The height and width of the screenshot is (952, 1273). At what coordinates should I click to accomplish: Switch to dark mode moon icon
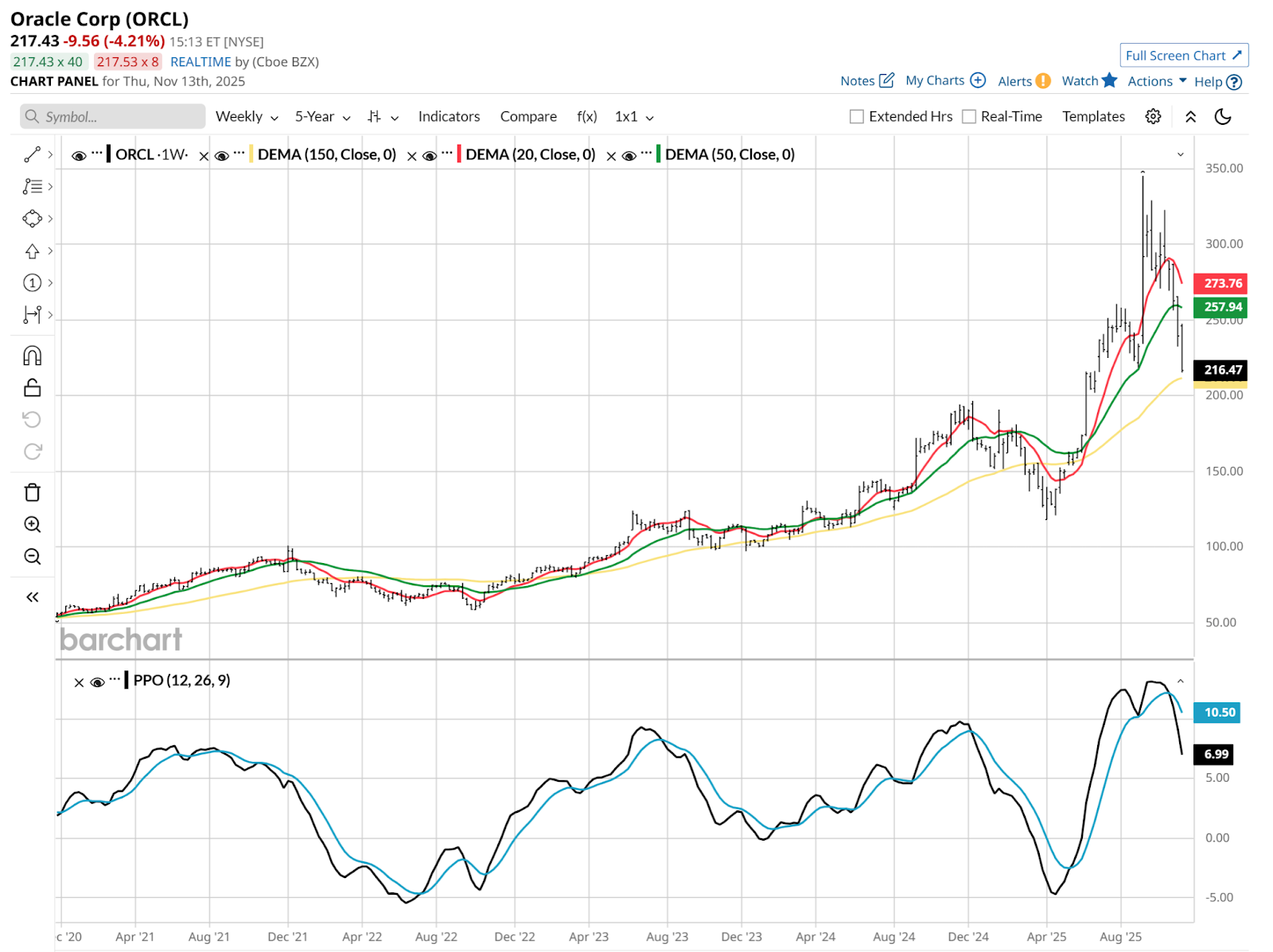[1223, 117]
